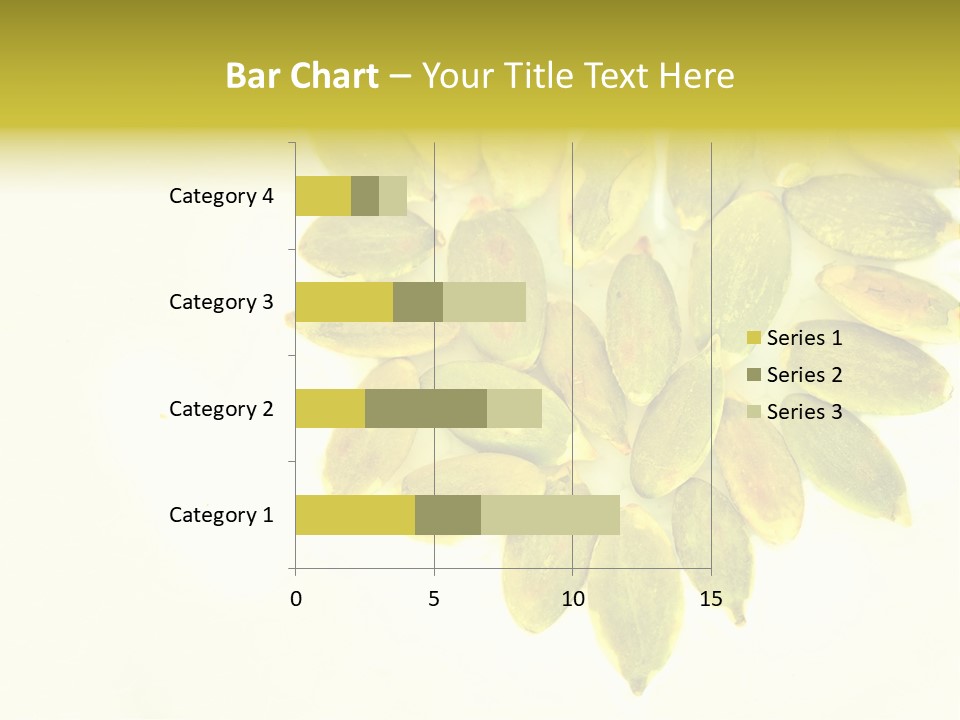Select the Category 3 axis label

221,302
